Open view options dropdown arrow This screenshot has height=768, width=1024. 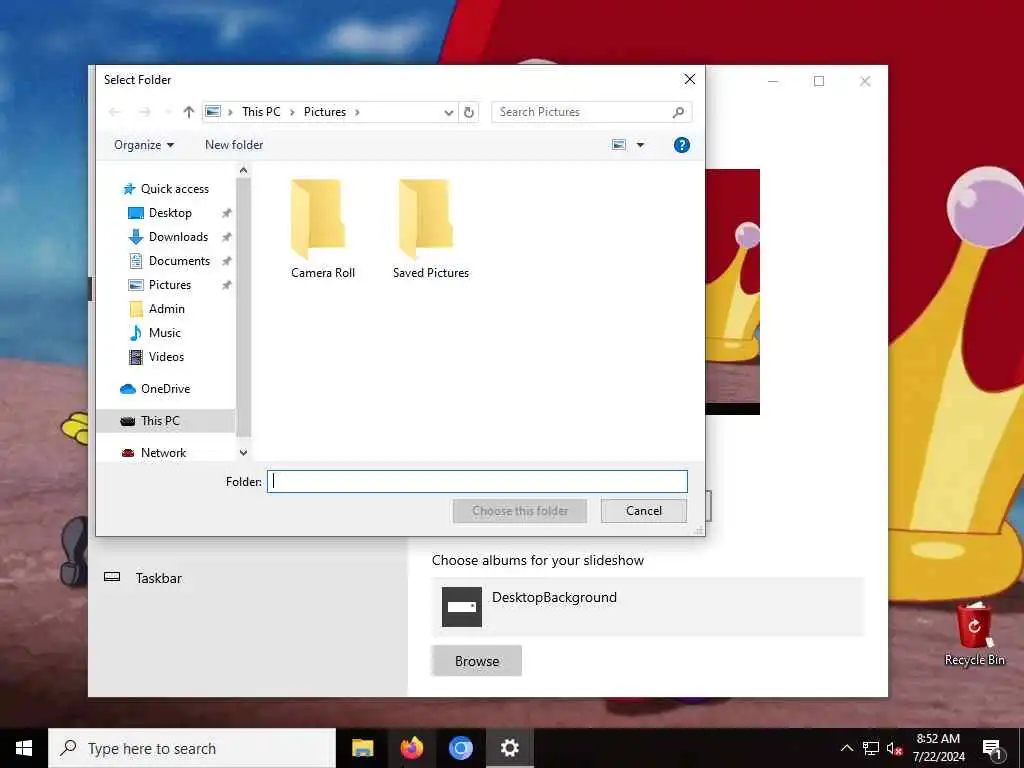pyautogui.click(x=641, y=145)
